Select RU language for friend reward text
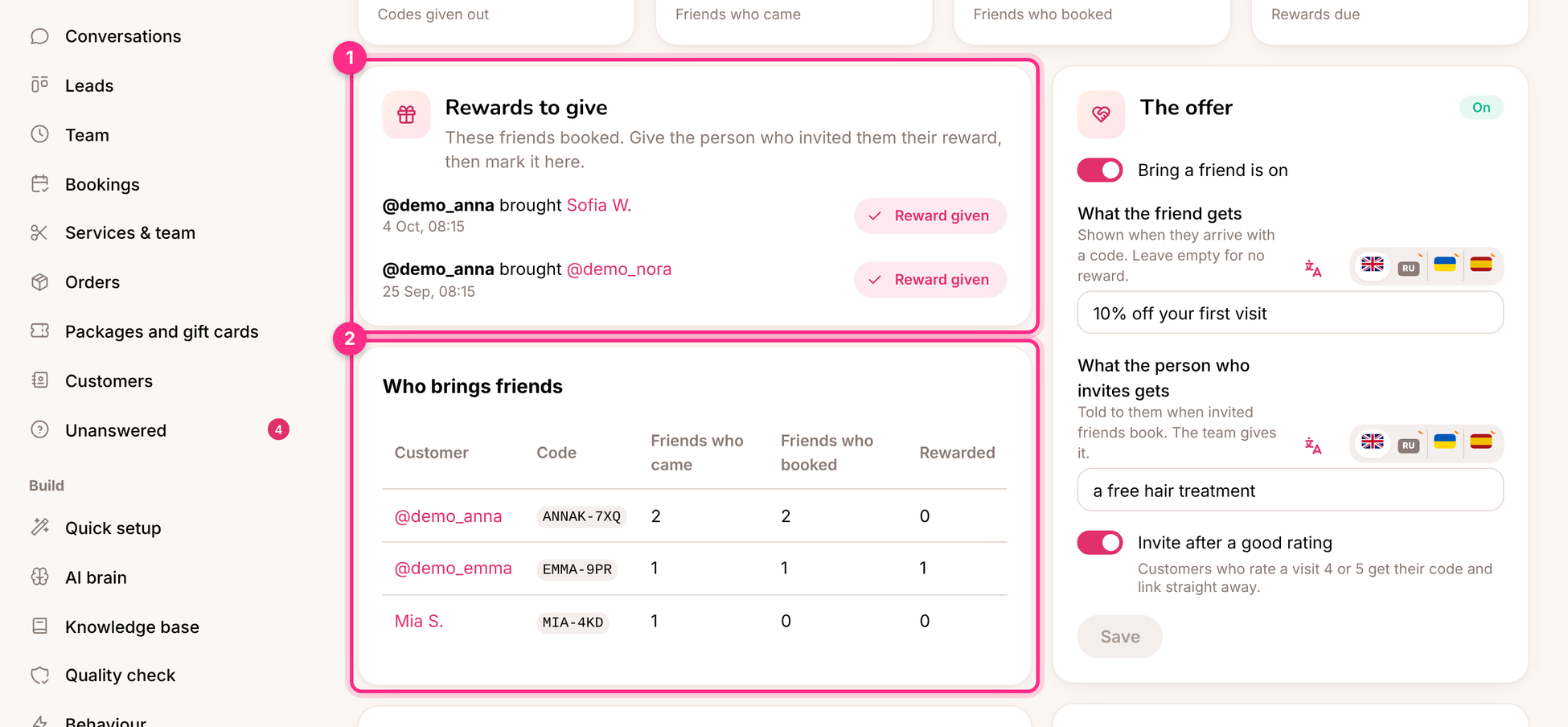The height and width of the screenshot is (727, 1568). tap(1408, 268)
